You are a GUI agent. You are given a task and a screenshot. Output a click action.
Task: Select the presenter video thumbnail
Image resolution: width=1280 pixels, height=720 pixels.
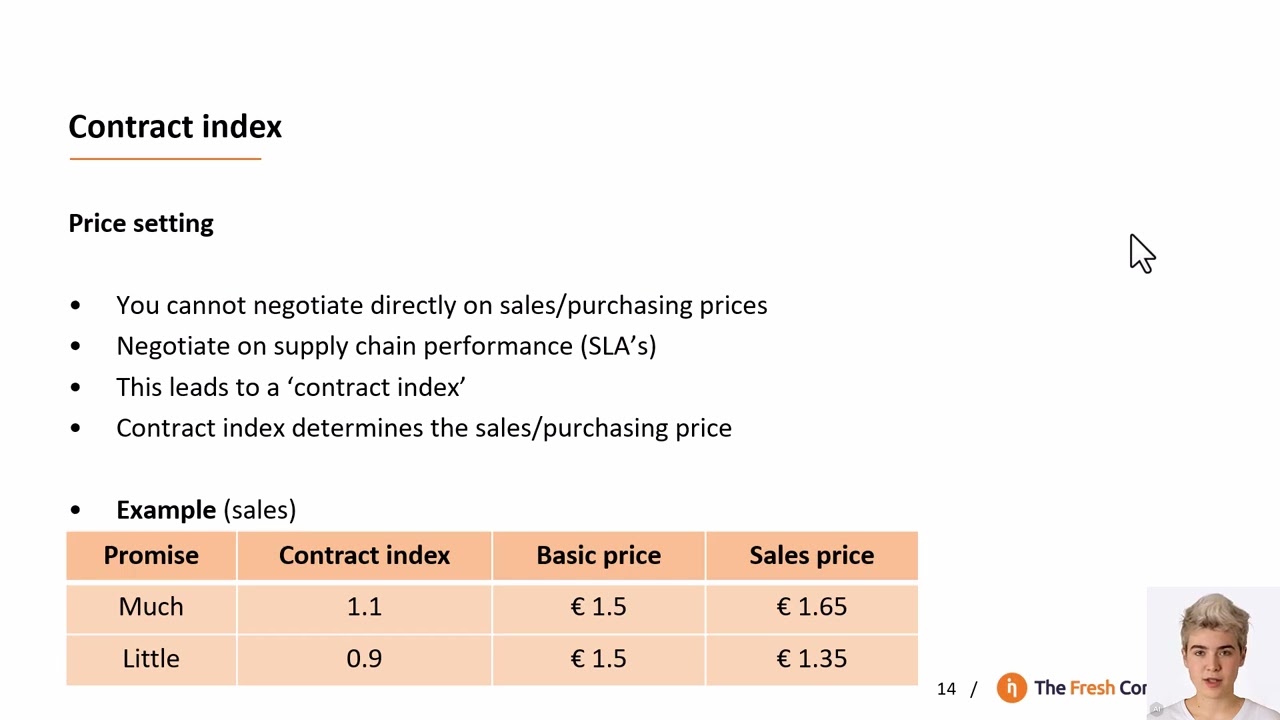(1214, 653)
